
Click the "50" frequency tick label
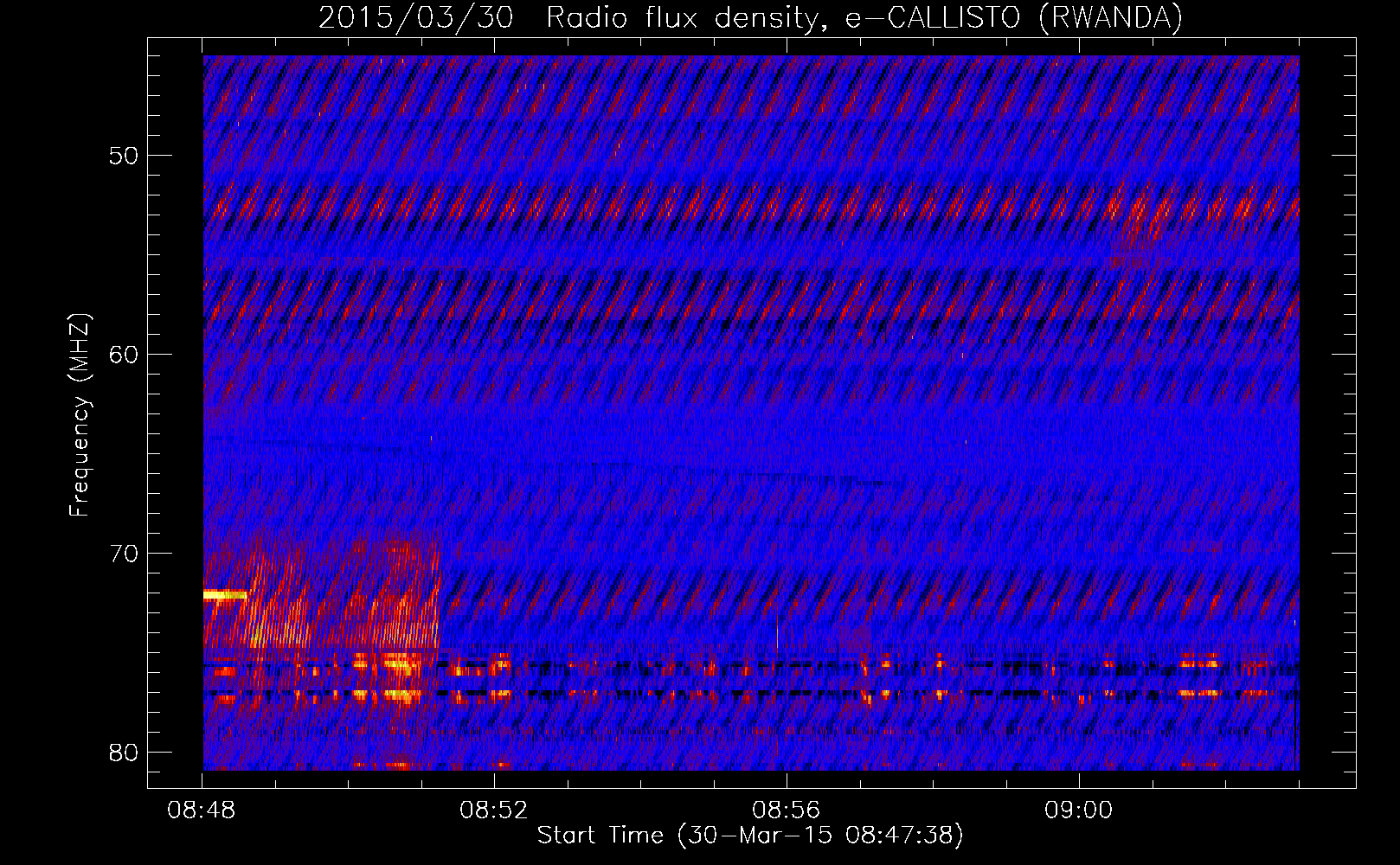pos(124,157)
